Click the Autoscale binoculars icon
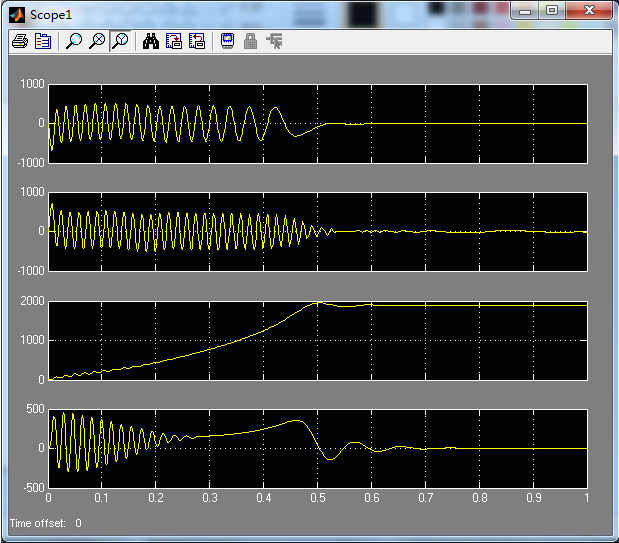This screenshot has height=543, width=619. [x=150, y=41]
